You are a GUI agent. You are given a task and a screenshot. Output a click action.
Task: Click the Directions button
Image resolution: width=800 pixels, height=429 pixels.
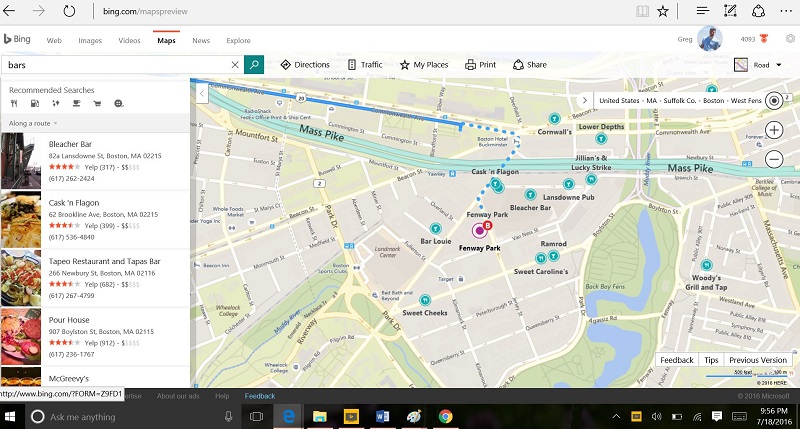(x=305, y=65)
